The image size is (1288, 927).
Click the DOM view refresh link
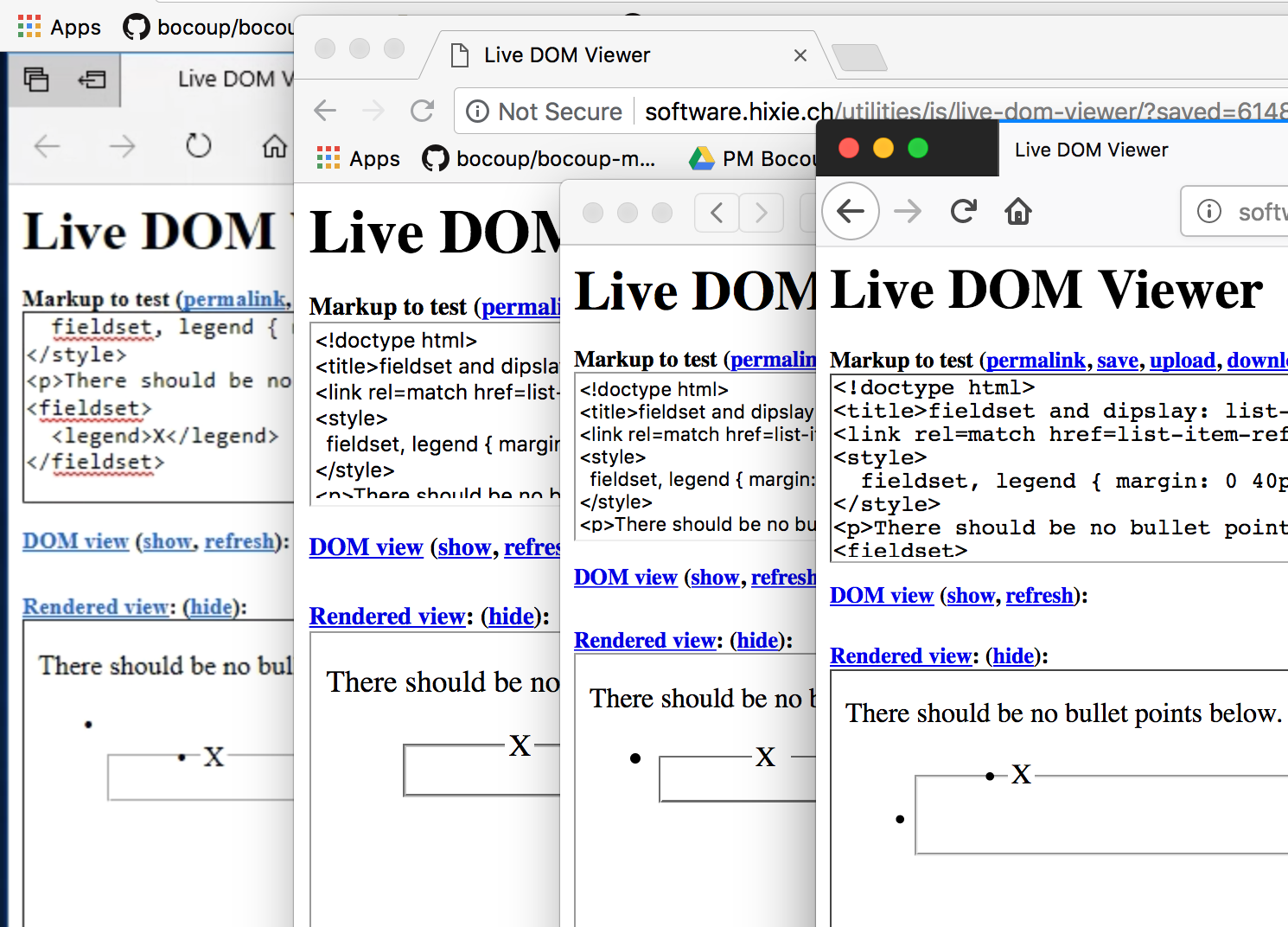click(1039, 595)
